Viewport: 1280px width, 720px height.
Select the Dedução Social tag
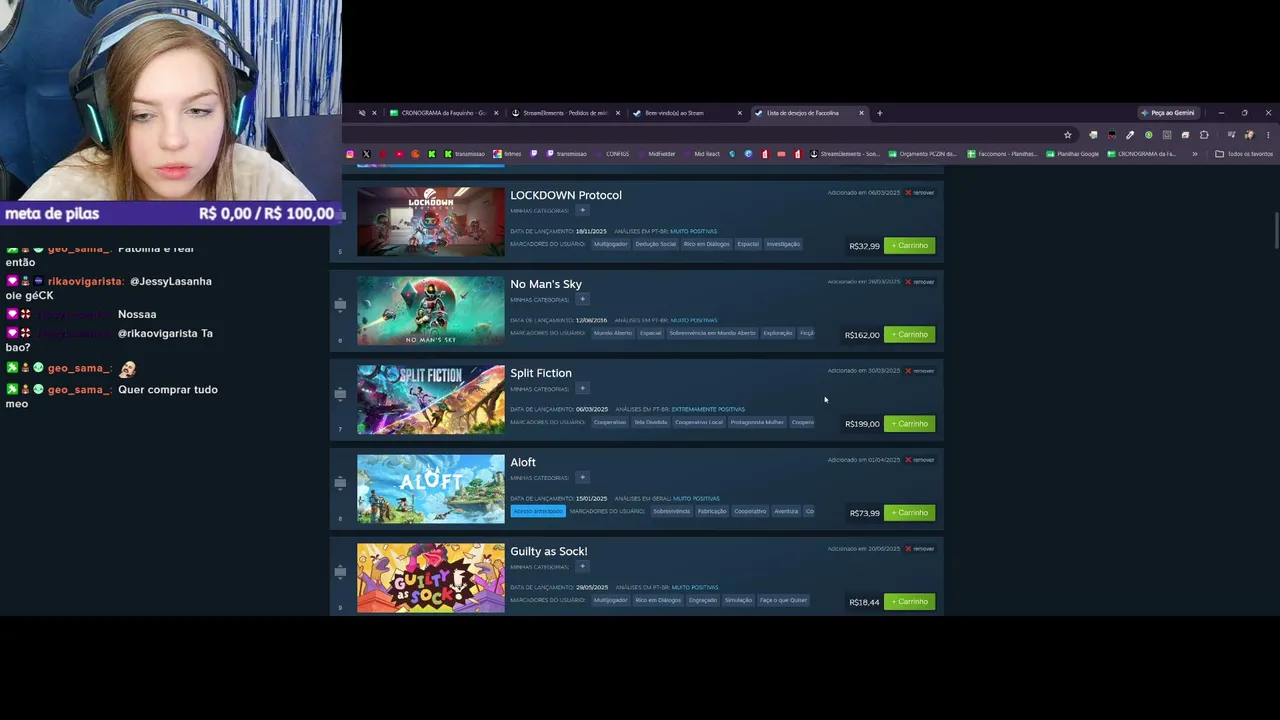click(655, 245)
